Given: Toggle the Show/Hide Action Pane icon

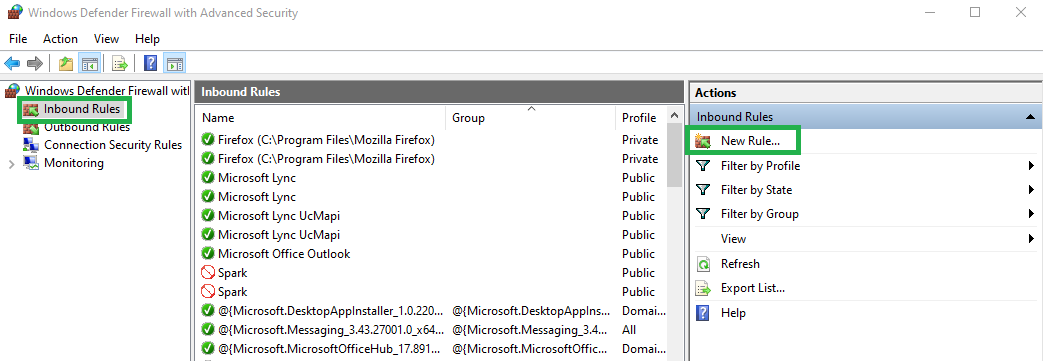Looking at the screenshot, I should 174,64.
